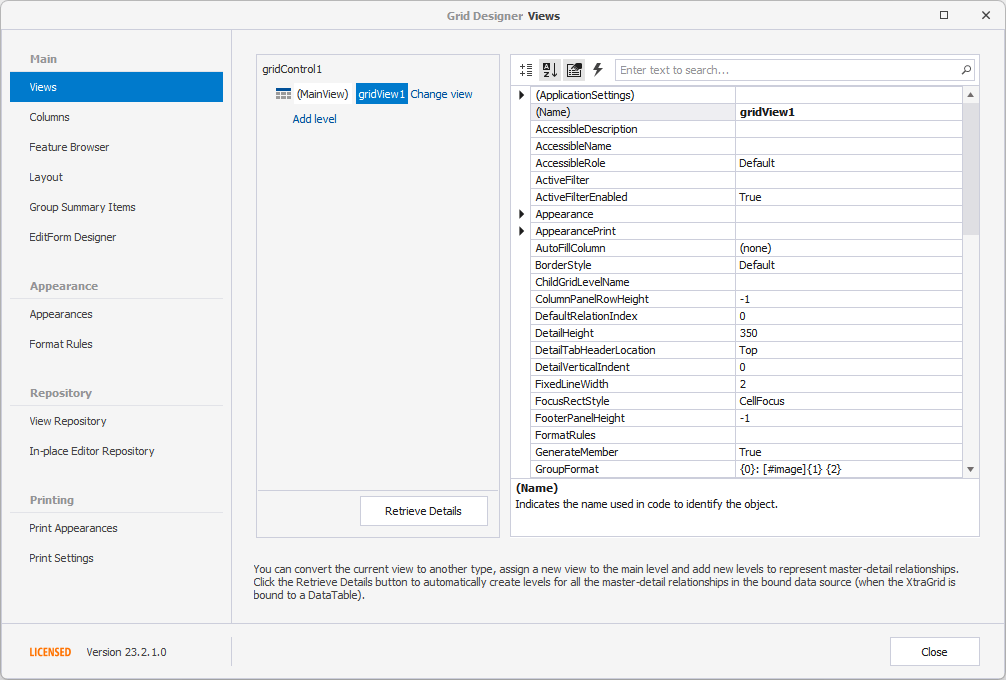The width and height of the screenshot is (1006, 680).
Task: Expand the (ApplicationSettings) property
Action: click(522, 95)
